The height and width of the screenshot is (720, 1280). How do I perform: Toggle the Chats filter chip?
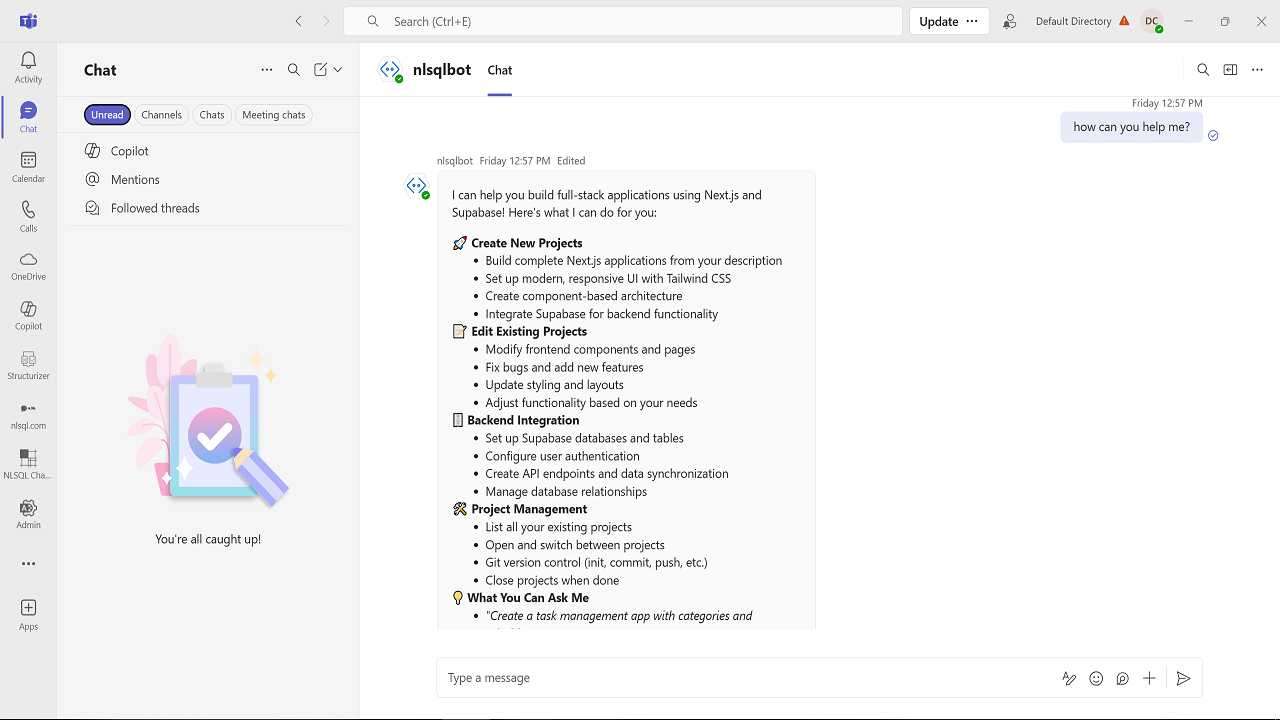212,115
